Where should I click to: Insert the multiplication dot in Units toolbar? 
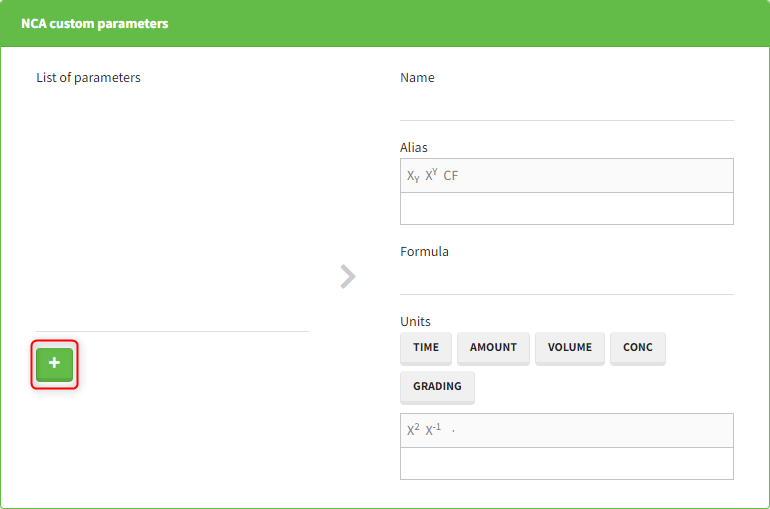tap(453, 430)
